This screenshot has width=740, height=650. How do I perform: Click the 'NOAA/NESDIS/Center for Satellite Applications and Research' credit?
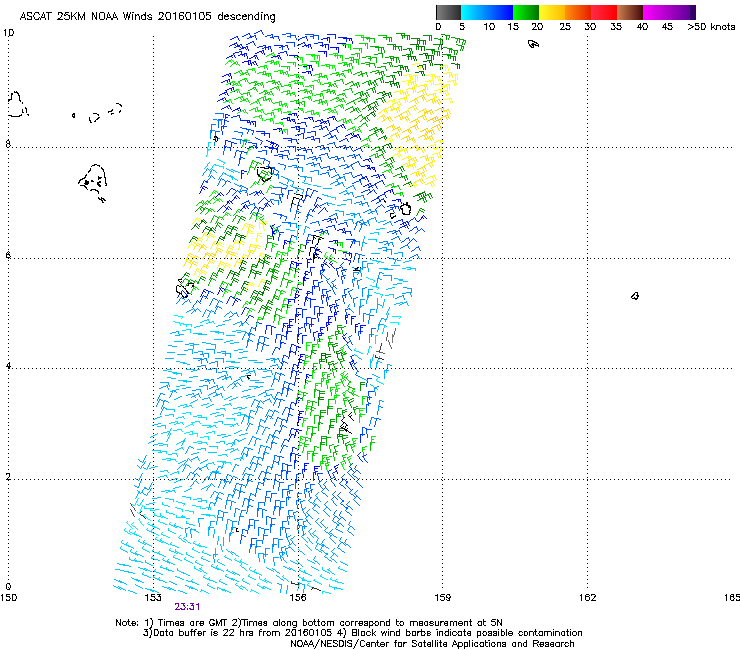432,644
